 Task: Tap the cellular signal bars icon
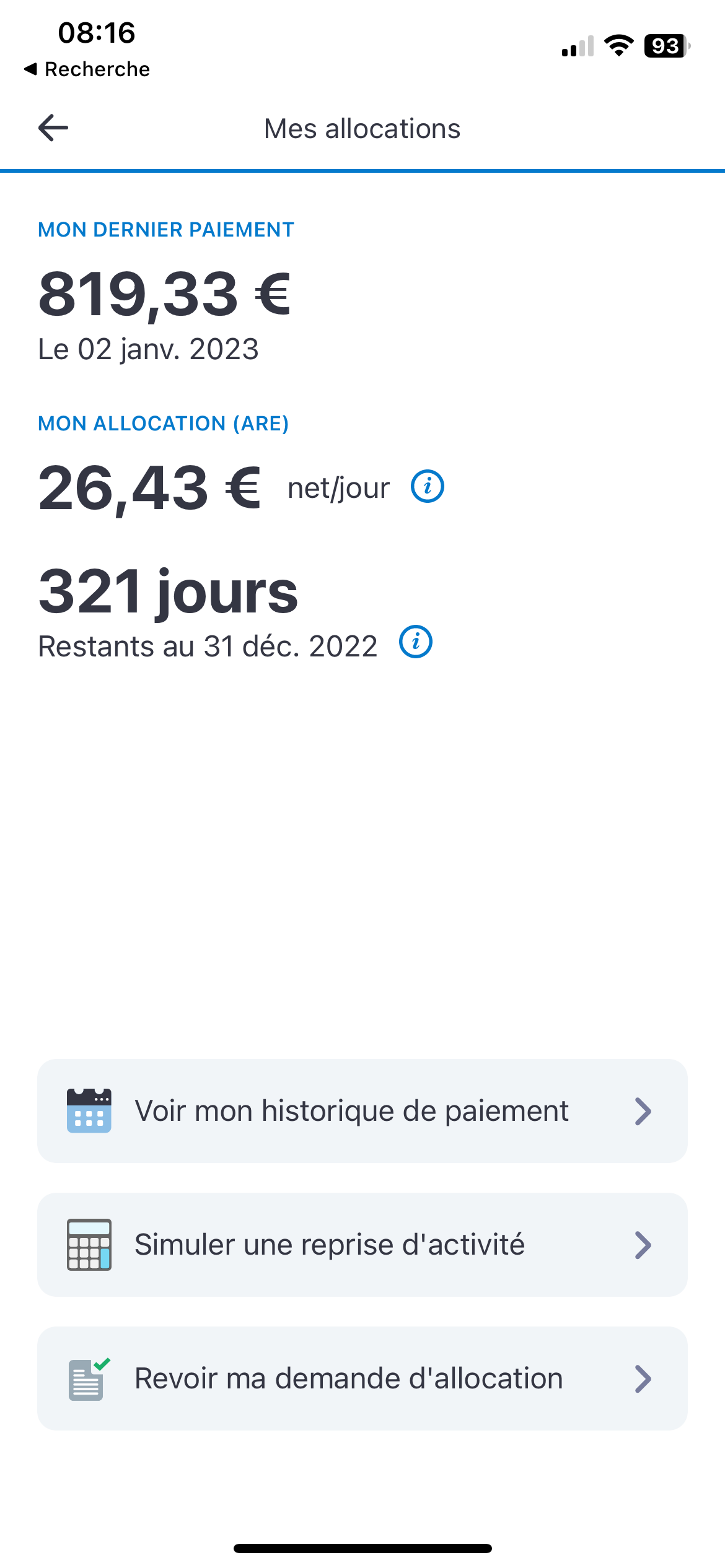coord(578,46)
